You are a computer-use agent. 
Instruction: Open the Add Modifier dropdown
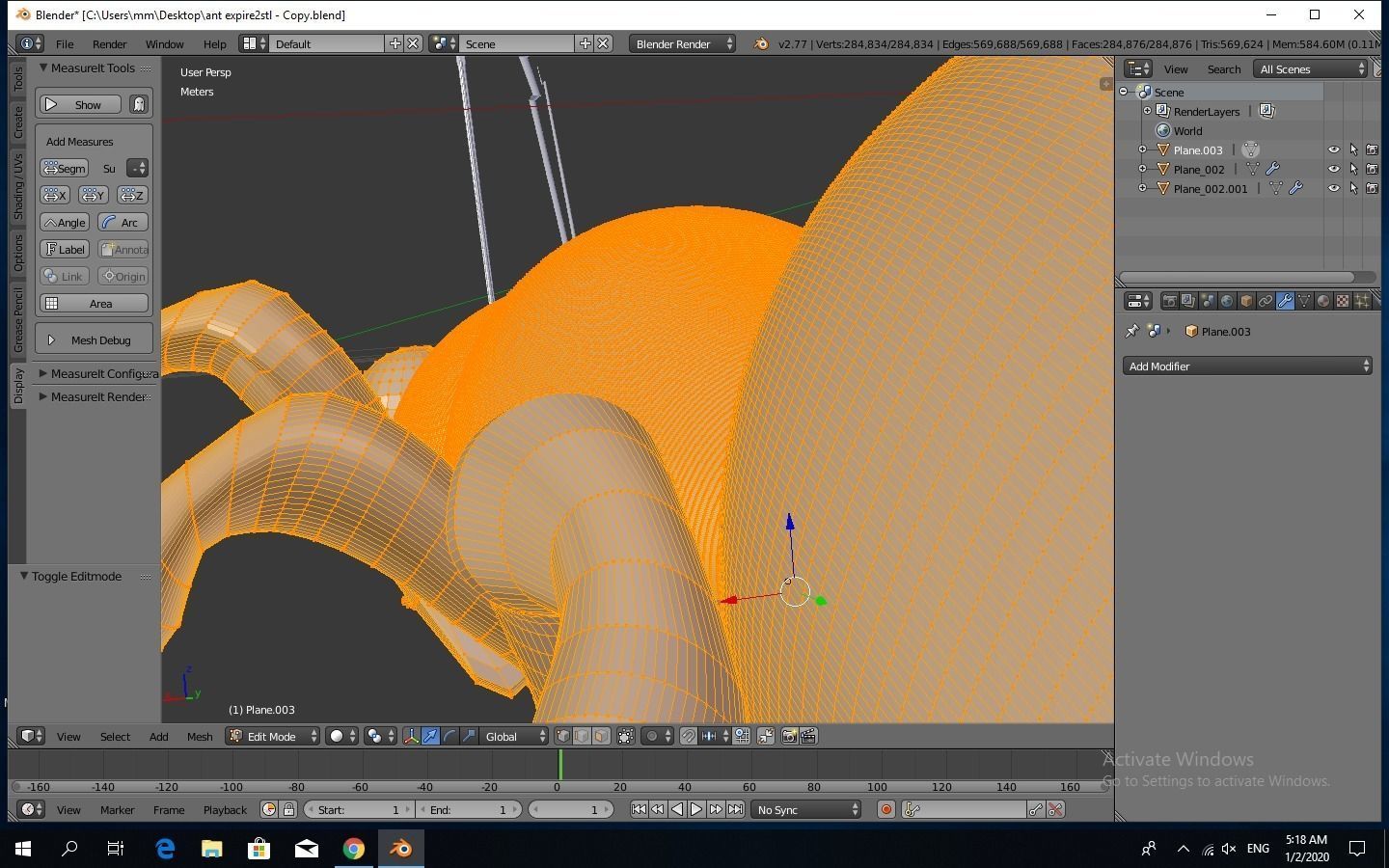1247,366
